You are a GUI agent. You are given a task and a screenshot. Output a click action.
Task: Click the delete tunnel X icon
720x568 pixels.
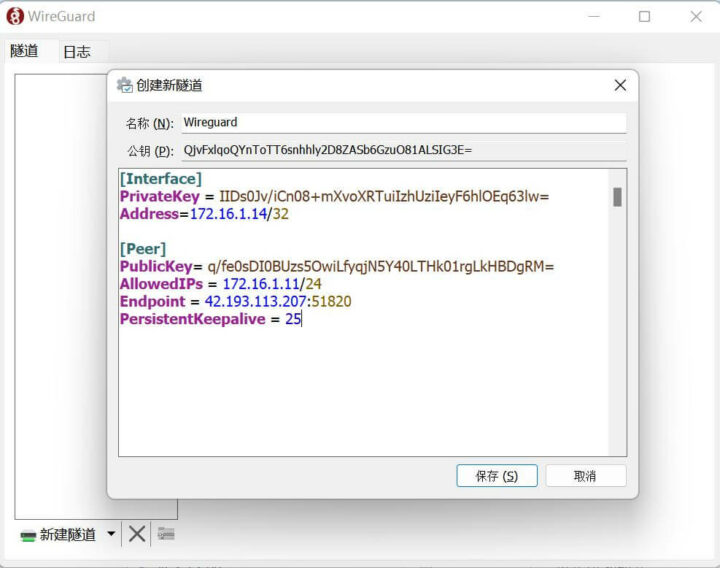tap(136, 534)
